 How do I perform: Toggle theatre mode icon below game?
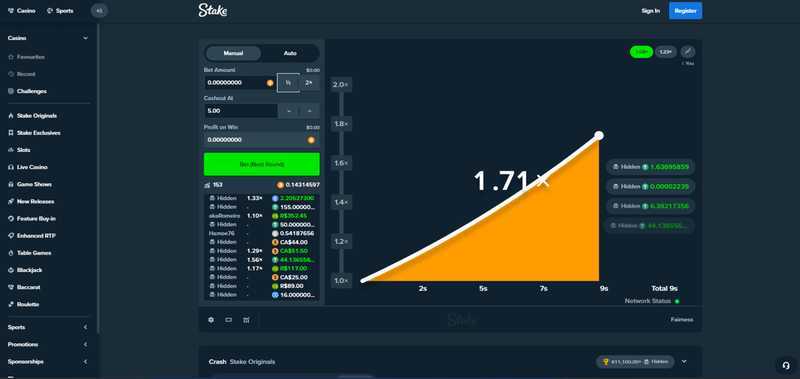pyautogui.click(x=229, y=320)
